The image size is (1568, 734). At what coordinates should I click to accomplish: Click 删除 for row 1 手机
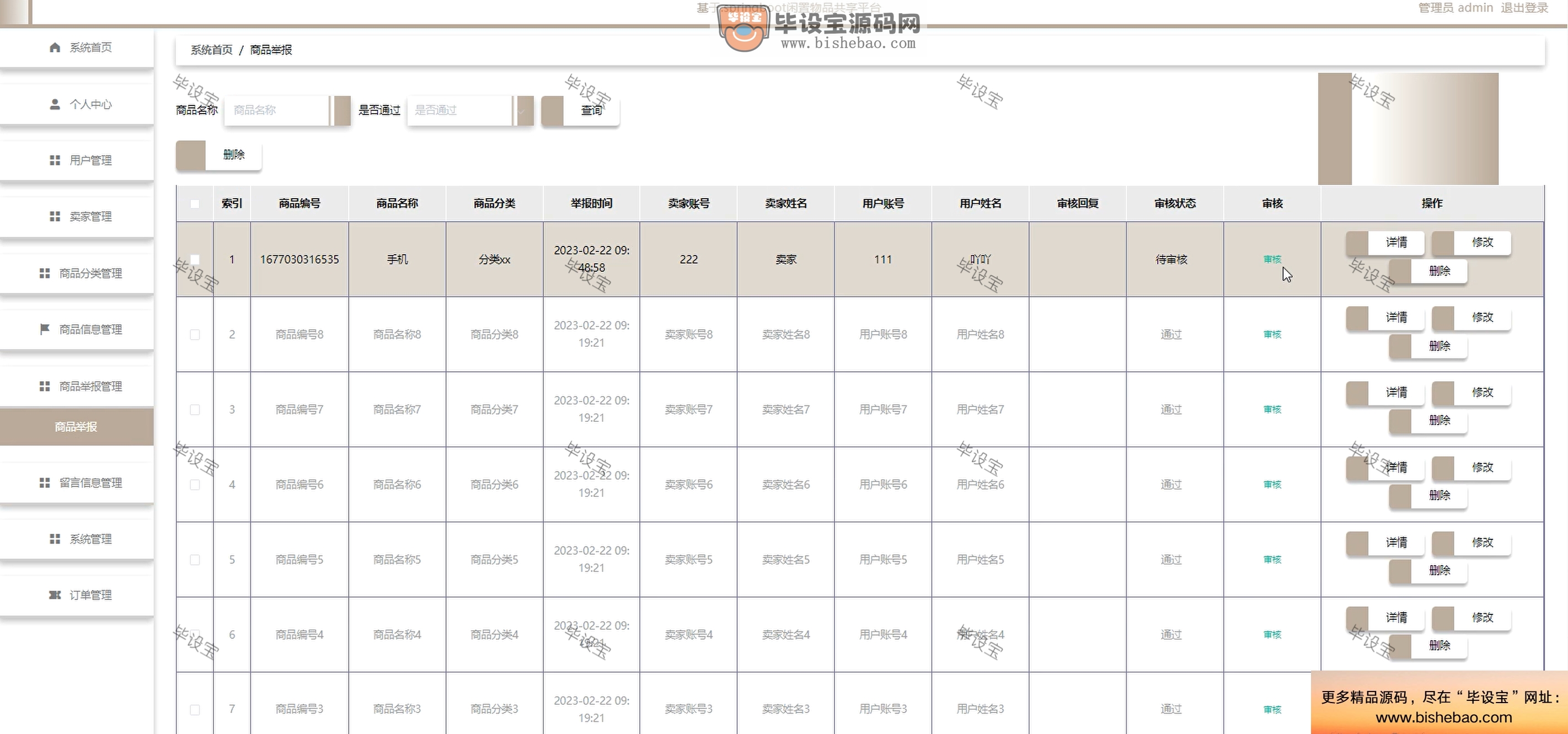(x=1428, y=271)
